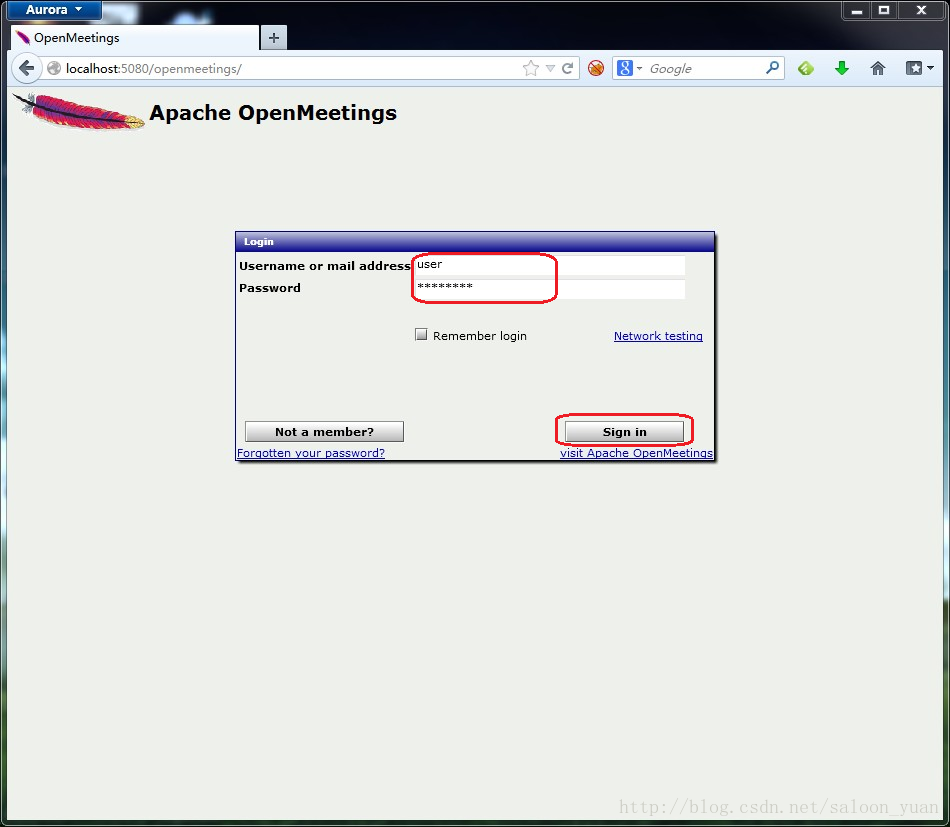Go back using the browser back arrow
This screenshot has width=950, height=827.
26,68
